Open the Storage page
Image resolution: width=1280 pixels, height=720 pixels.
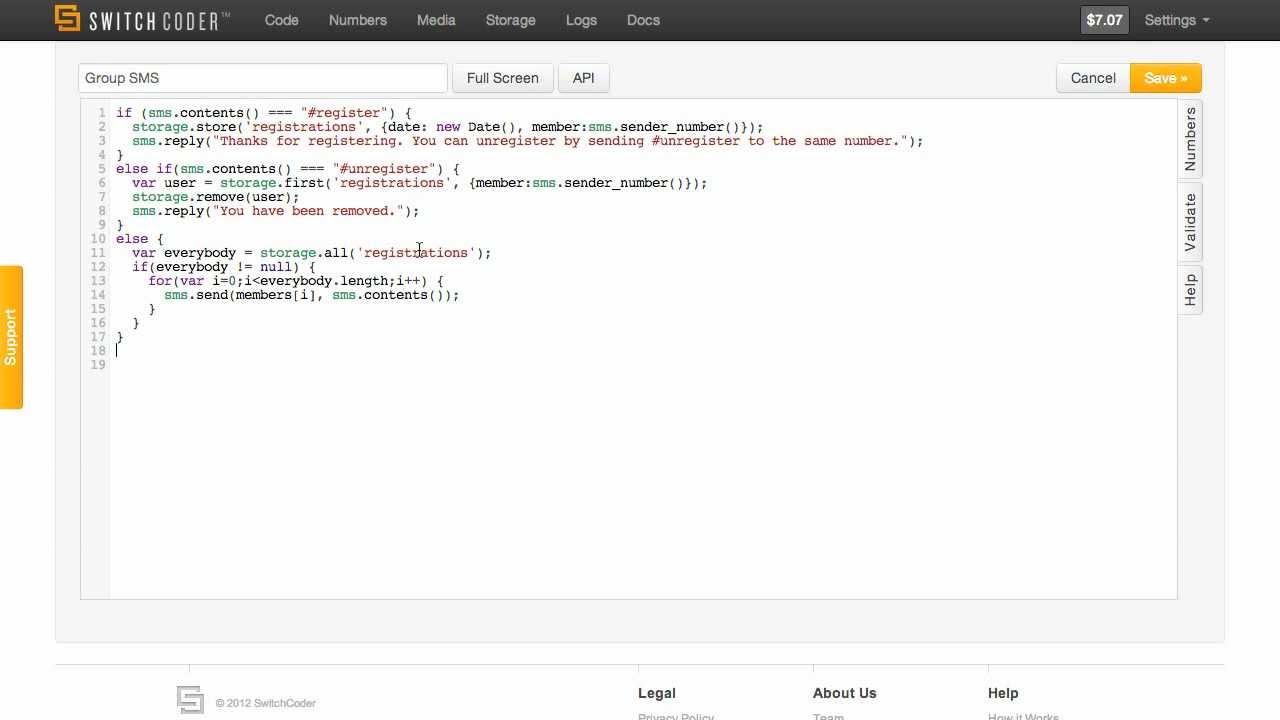[x=510, y=20]
